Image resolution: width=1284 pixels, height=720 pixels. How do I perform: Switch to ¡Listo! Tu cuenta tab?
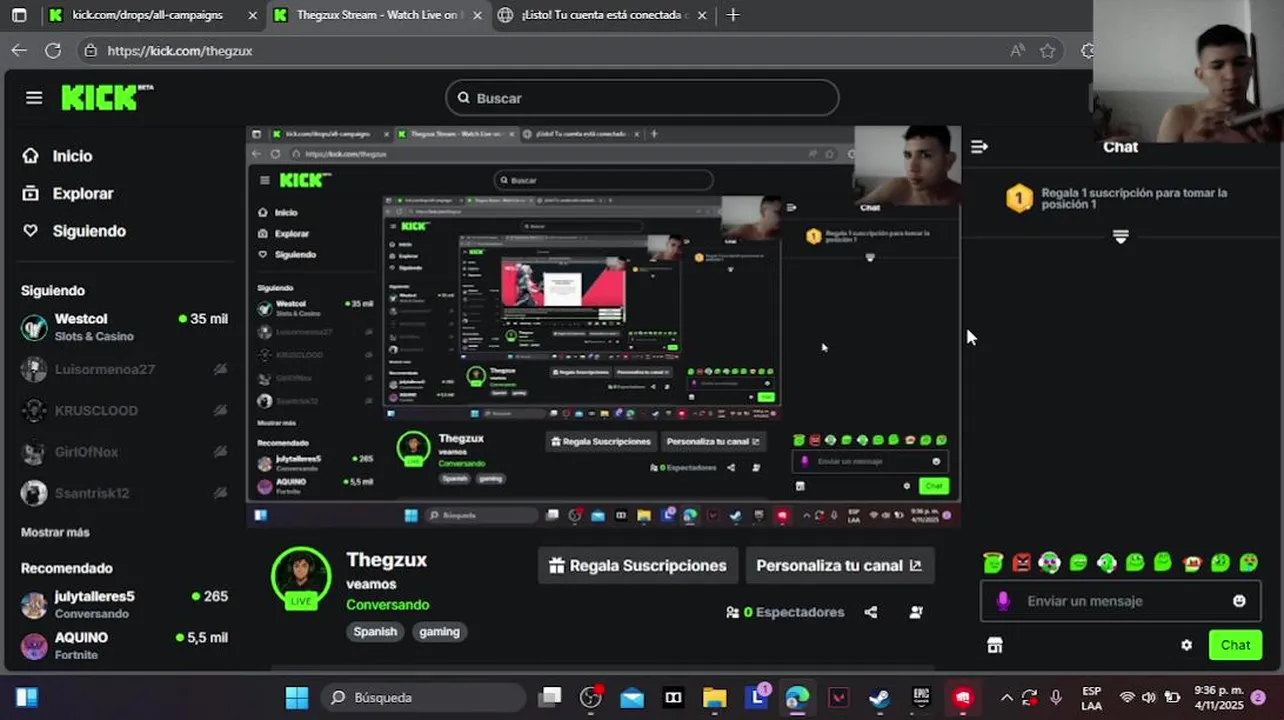tap(604, 15)
